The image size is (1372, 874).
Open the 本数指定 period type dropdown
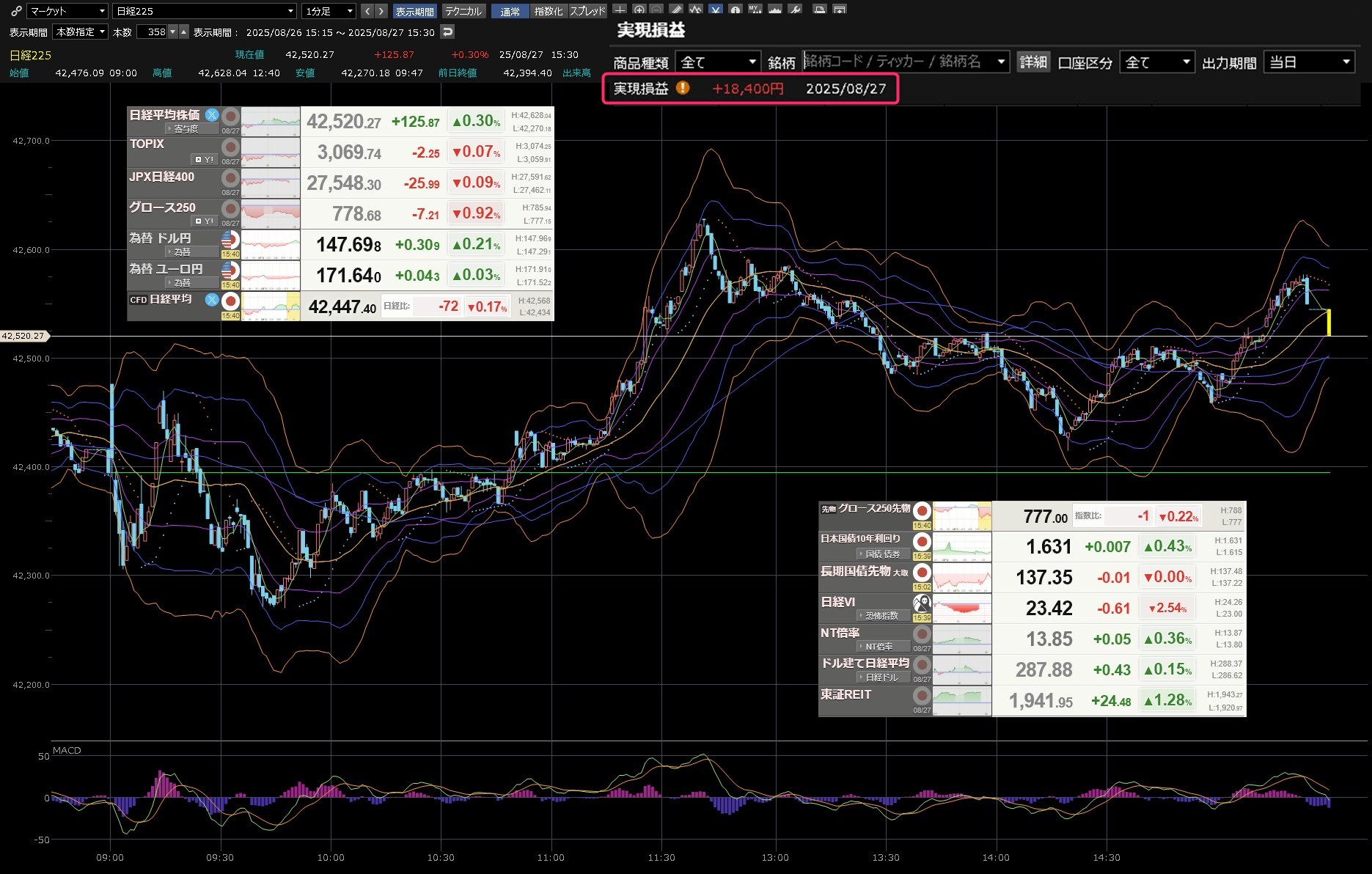pyautogui.click(x=81, y=32)
